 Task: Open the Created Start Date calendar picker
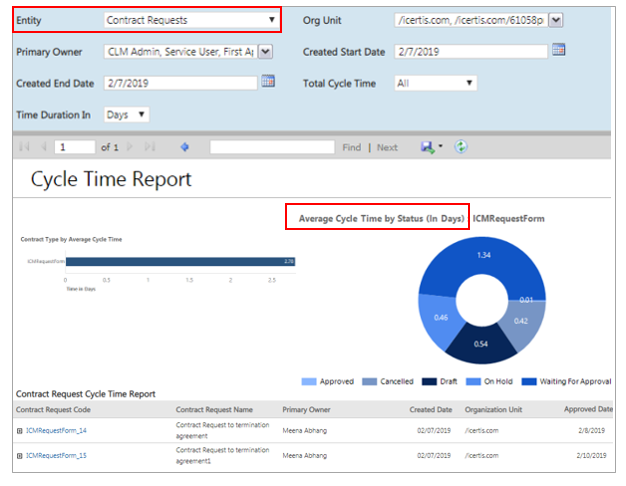[559, 50]
